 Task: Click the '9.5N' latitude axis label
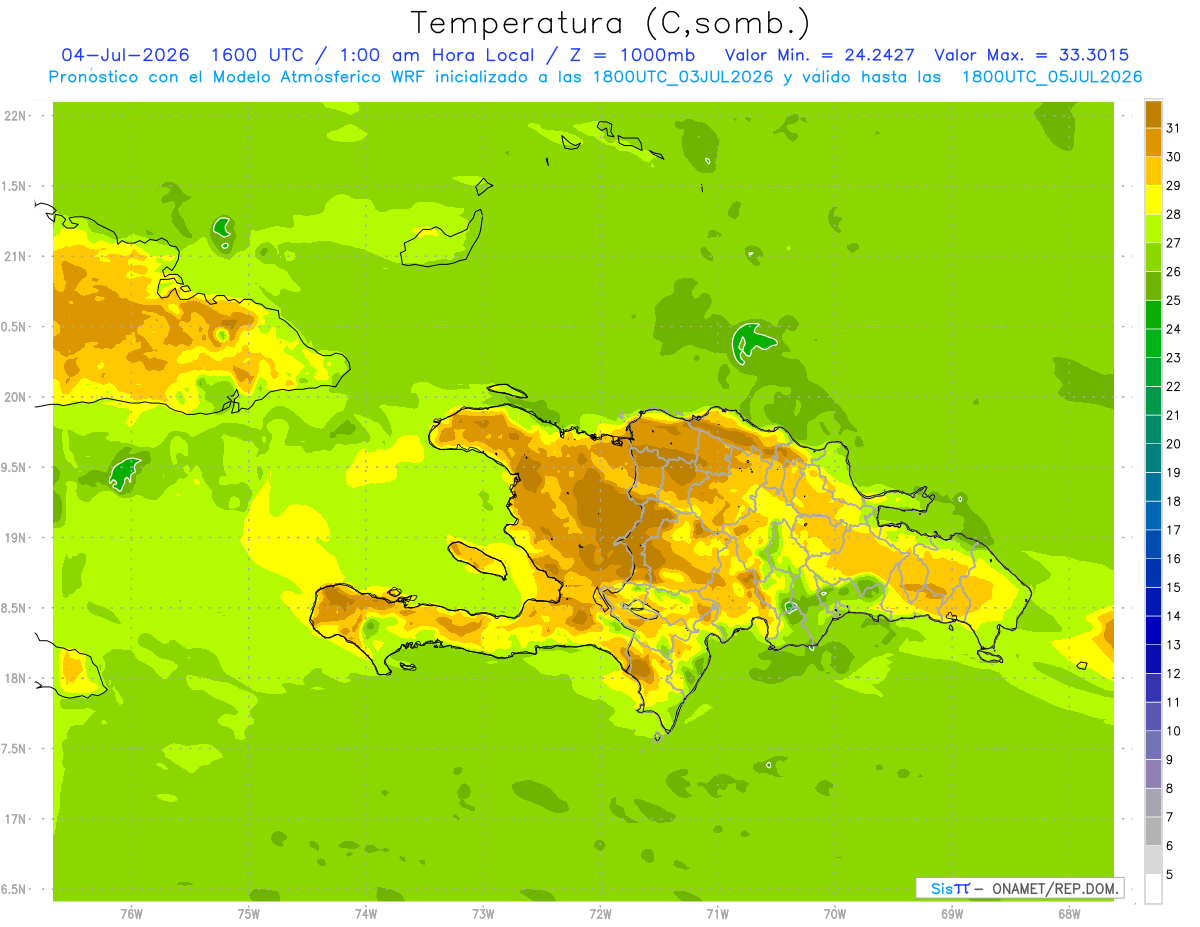click(14, 467)
